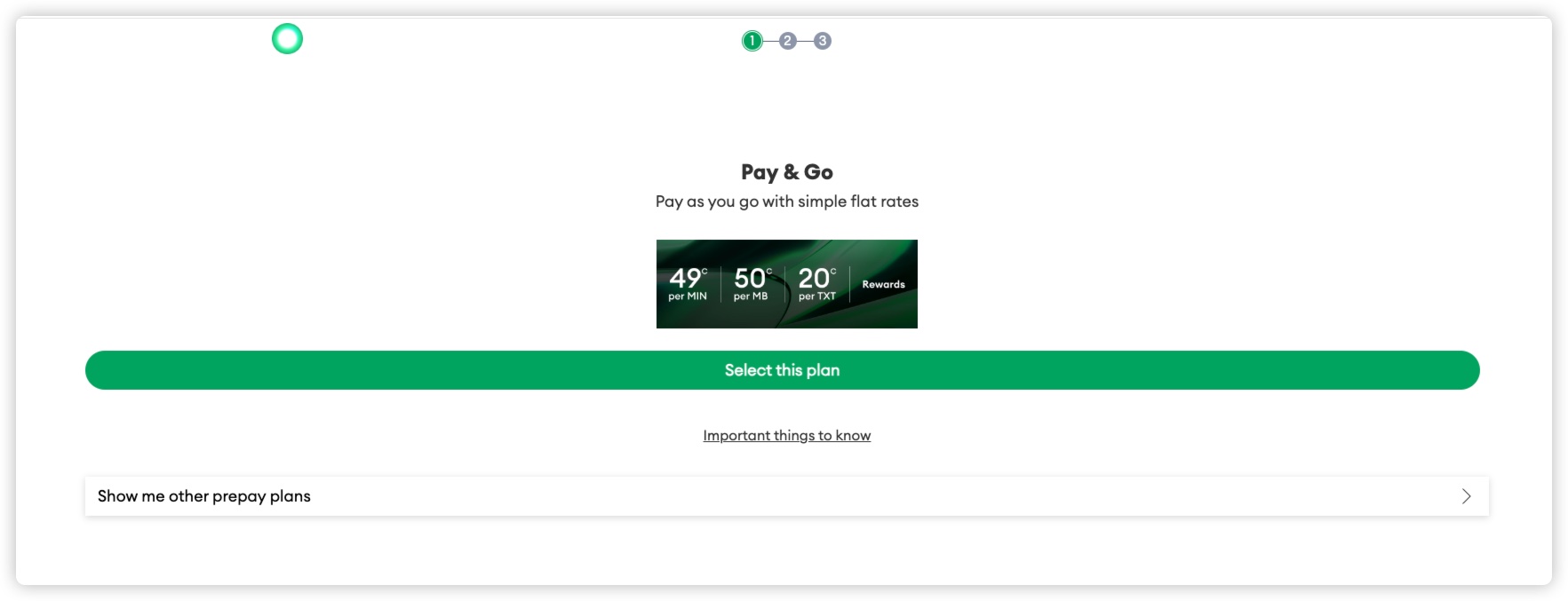Viewport: 1568px width, 601px height.
Task: Click the 20c per TXT rate
Action: (x=817, y=284)
